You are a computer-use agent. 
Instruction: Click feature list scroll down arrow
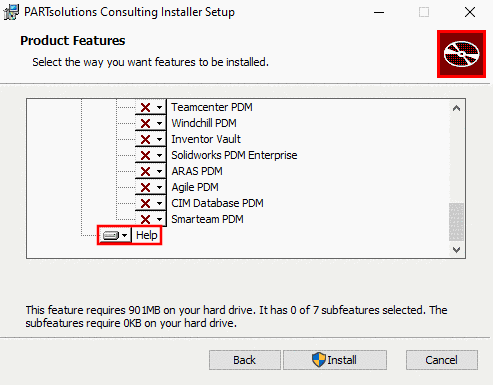click(x=456, y=250)
